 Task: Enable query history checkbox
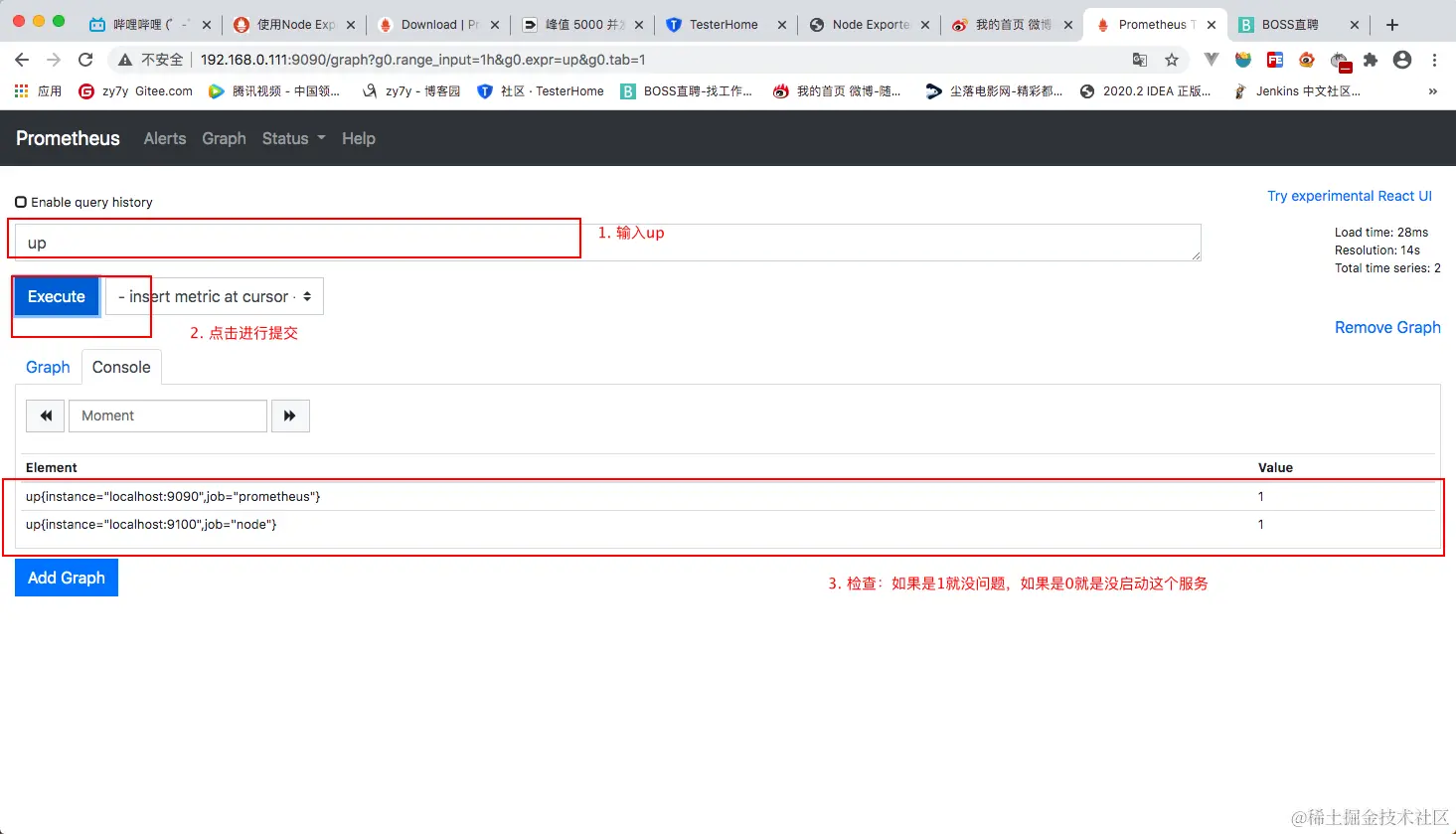pyautogui.click(x=20, y=202)
